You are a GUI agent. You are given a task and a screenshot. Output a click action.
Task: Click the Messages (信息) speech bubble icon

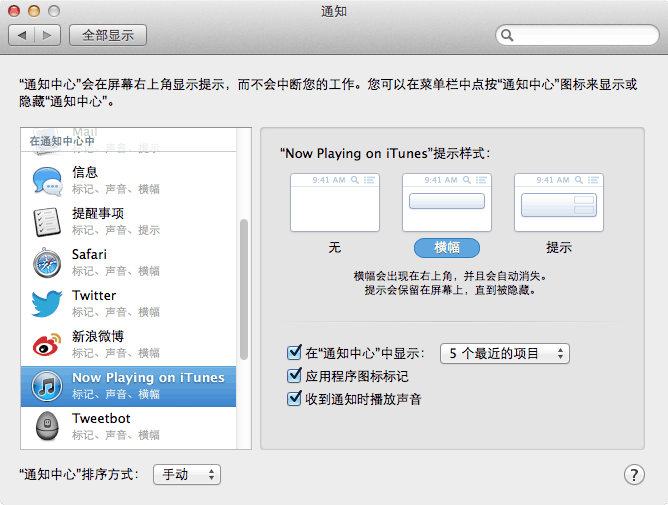pos(47,181)
